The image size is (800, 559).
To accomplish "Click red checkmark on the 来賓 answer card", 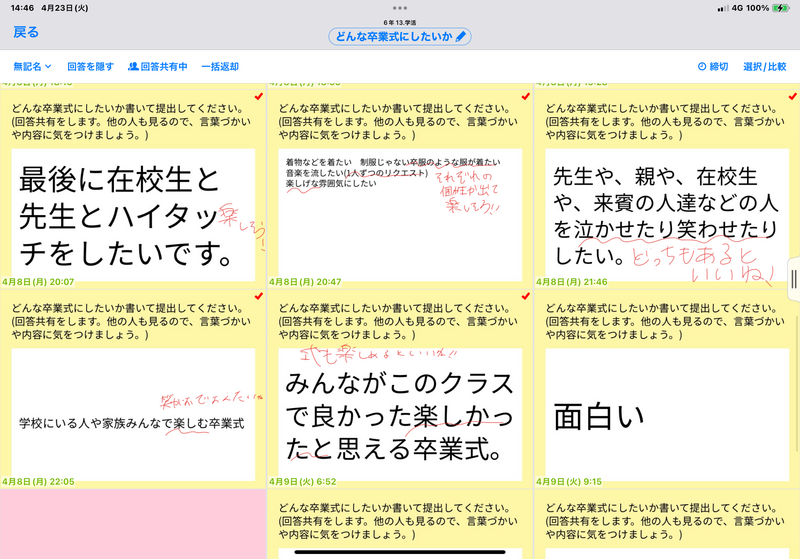I will (792, 96).
